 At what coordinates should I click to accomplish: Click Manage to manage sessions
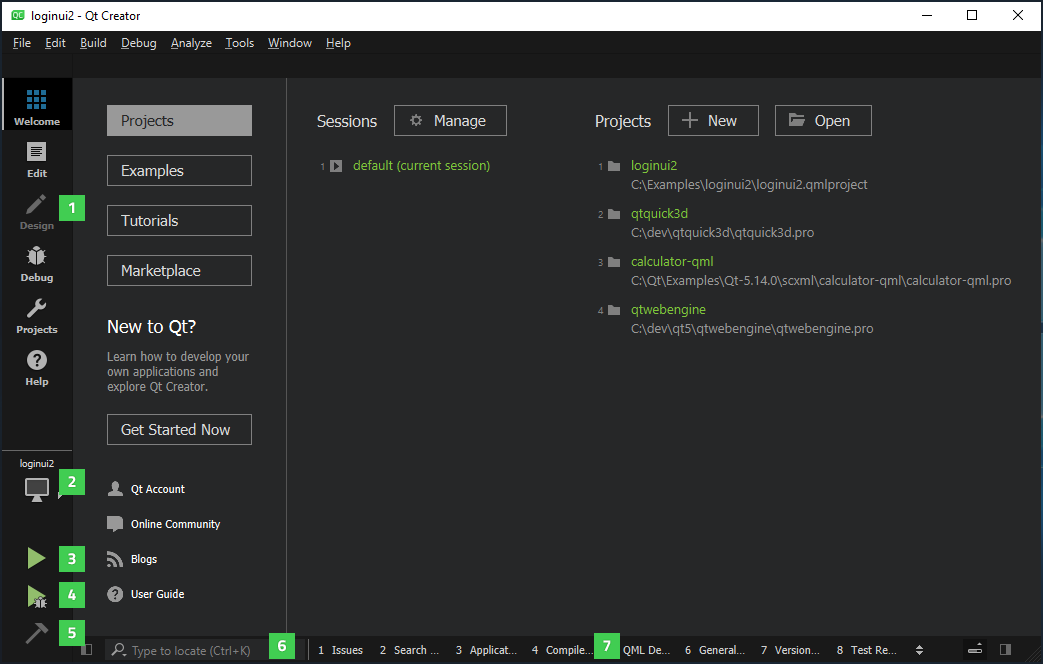point(450,120)
